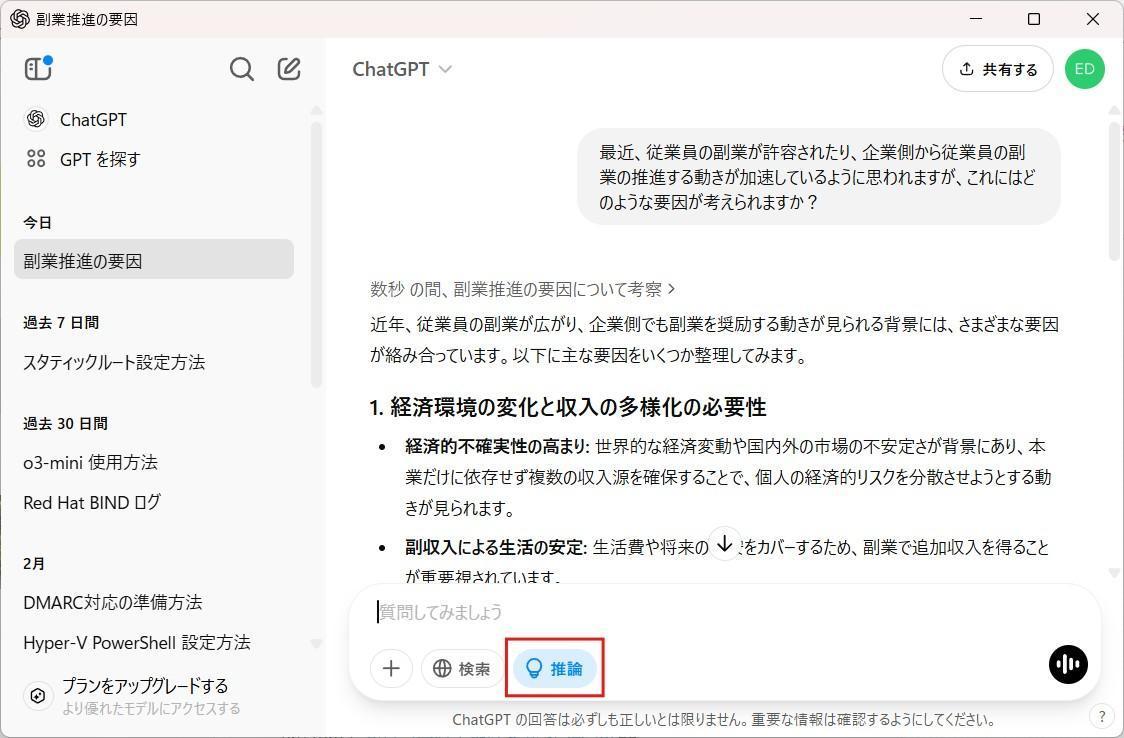This screenshot has height=738, width=1124.
Task: Click the chat area vertical scrollbar
Action: 1114,190
